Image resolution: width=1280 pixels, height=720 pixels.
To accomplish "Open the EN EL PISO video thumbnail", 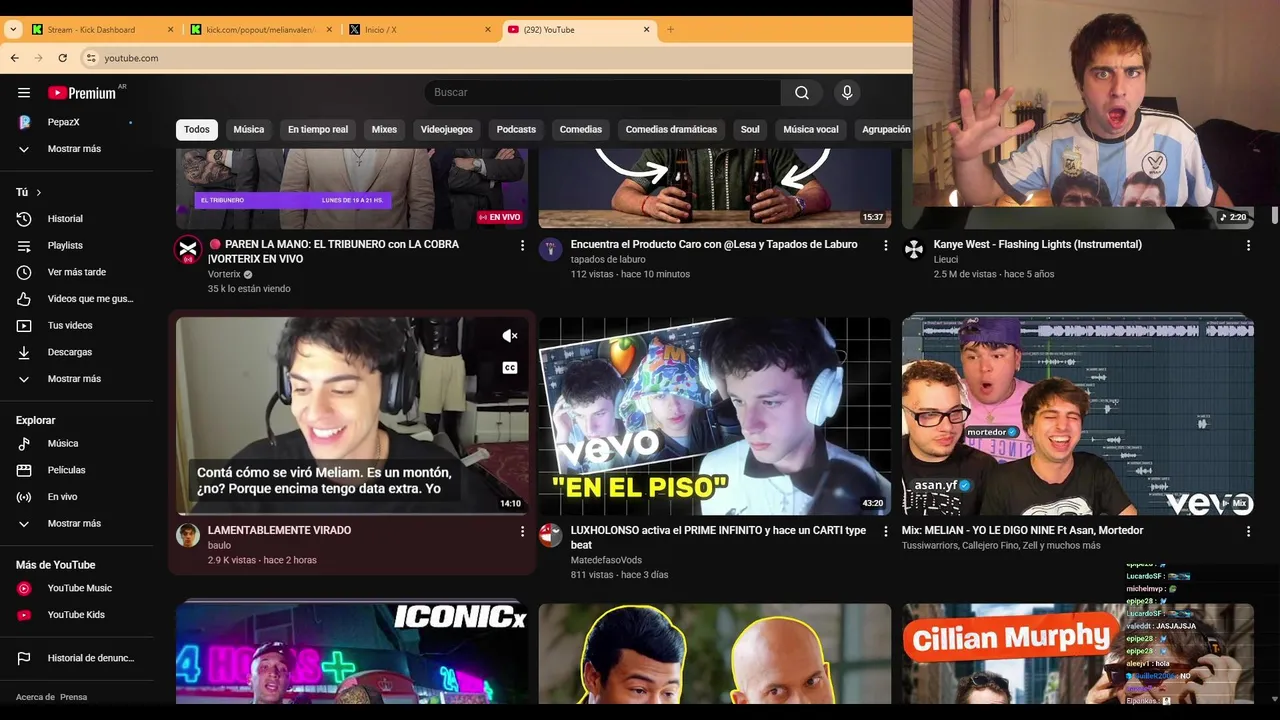I will click(715, 416).
